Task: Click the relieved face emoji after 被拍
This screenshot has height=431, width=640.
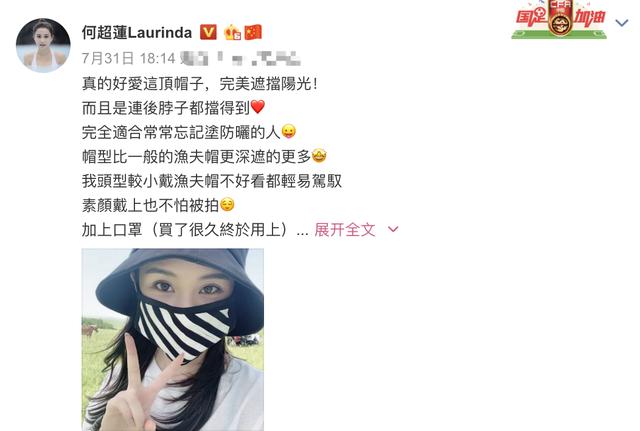Action: (227, 204)
